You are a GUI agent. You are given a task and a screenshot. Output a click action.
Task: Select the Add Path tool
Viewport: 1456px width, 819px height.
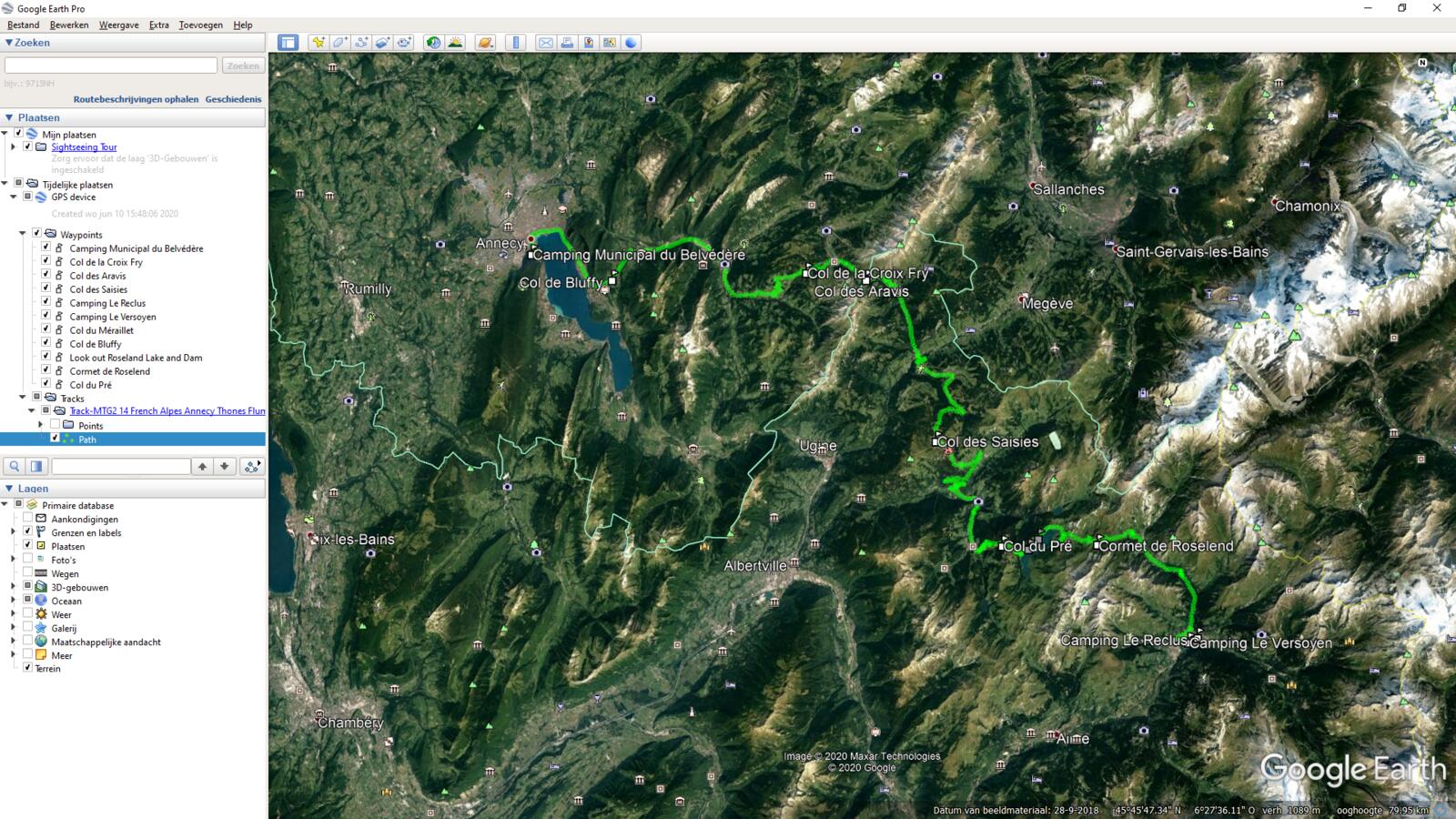tap(361, 43)
